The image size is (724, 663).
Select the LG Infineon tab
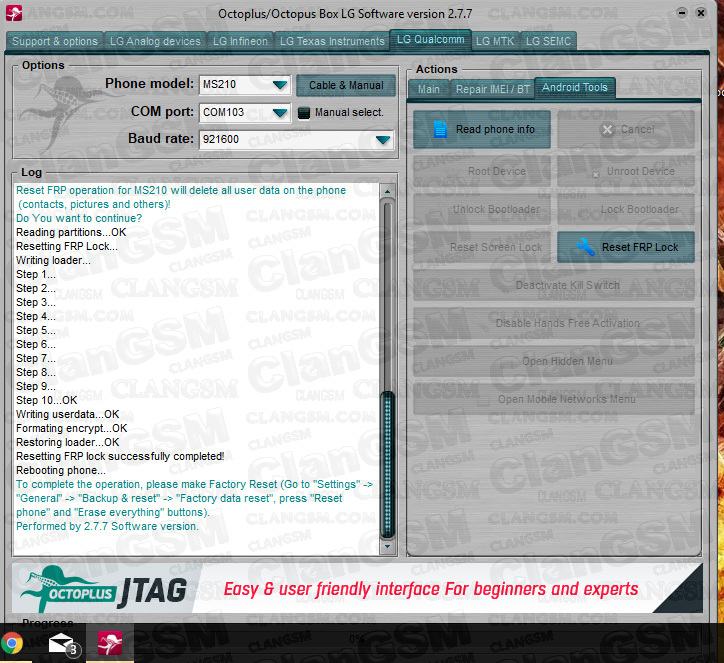(240, 41)
